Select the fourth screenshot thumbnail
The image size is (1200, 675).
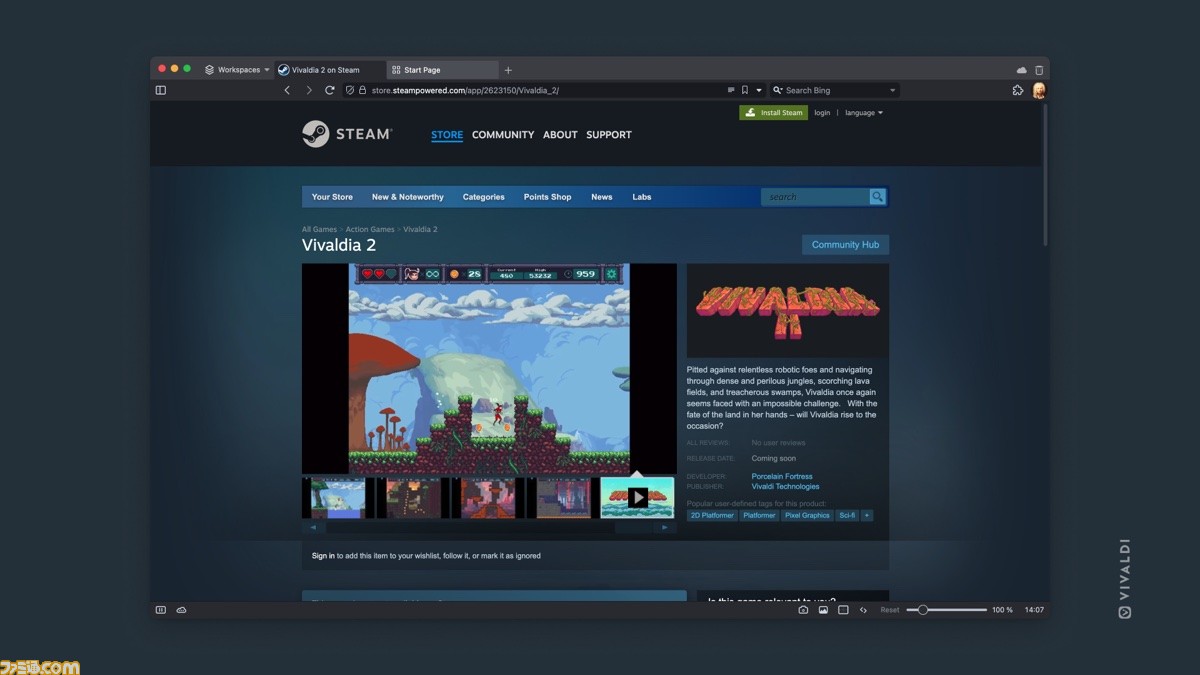click(563, 498)
